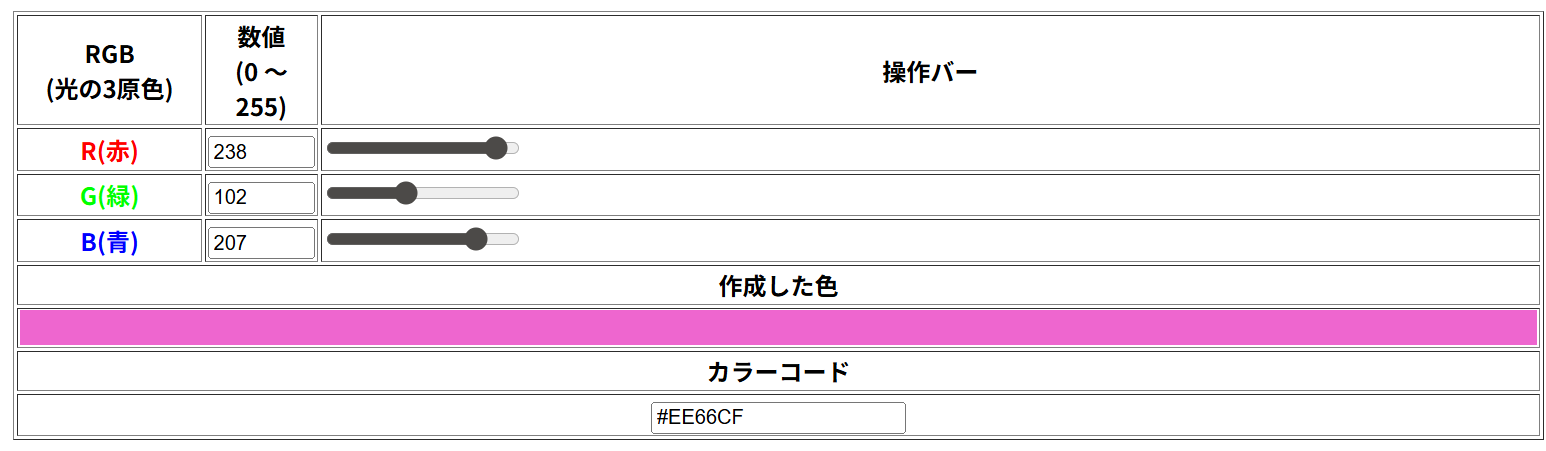The image size is (1546, 451).
Task: Click the red R(赤) label
Action: click(110, 151)
